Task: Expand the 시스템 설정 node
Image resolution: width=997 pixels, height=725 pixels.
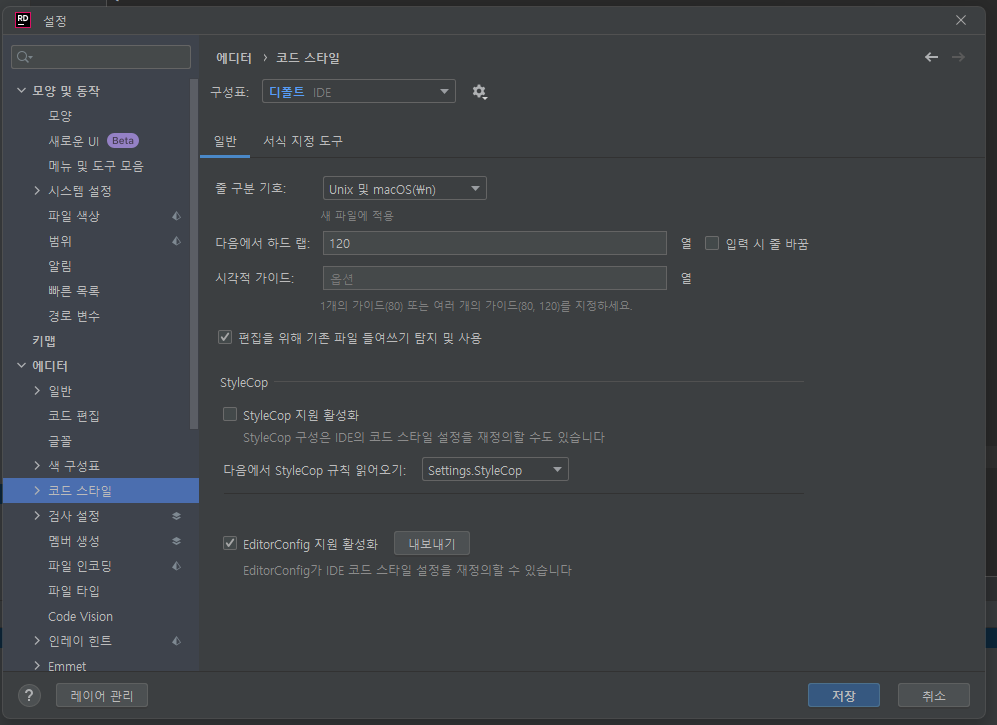Action: [x=37, y=191]
